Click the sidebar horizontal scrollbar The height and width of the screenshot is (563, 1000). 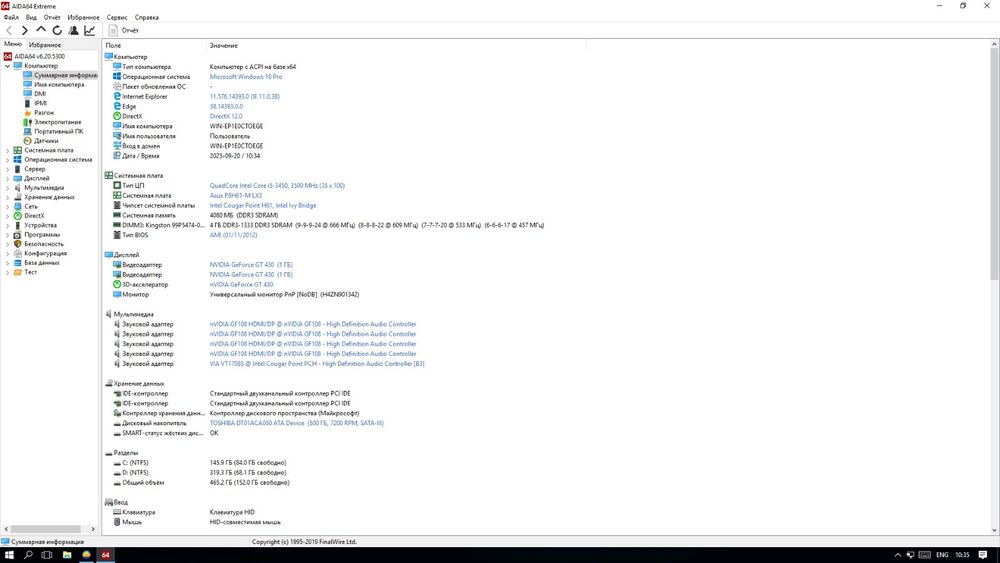pos(45,529)
